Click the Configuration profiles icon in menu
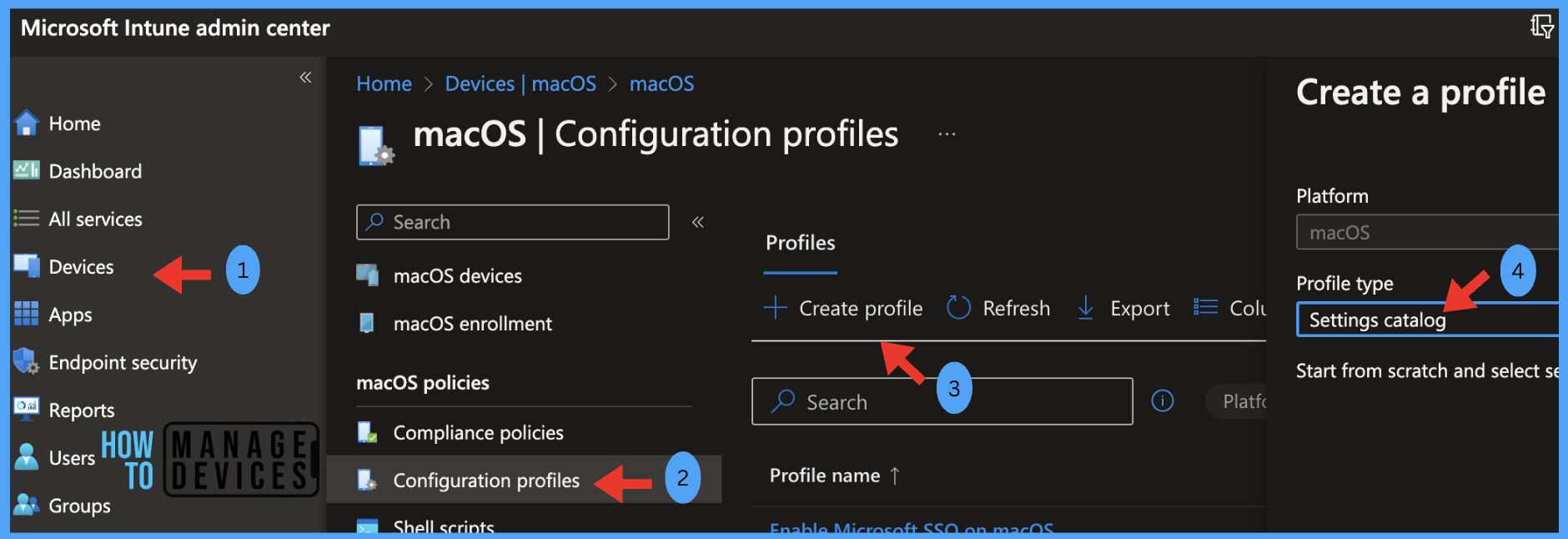 click(x=367, y=480)
